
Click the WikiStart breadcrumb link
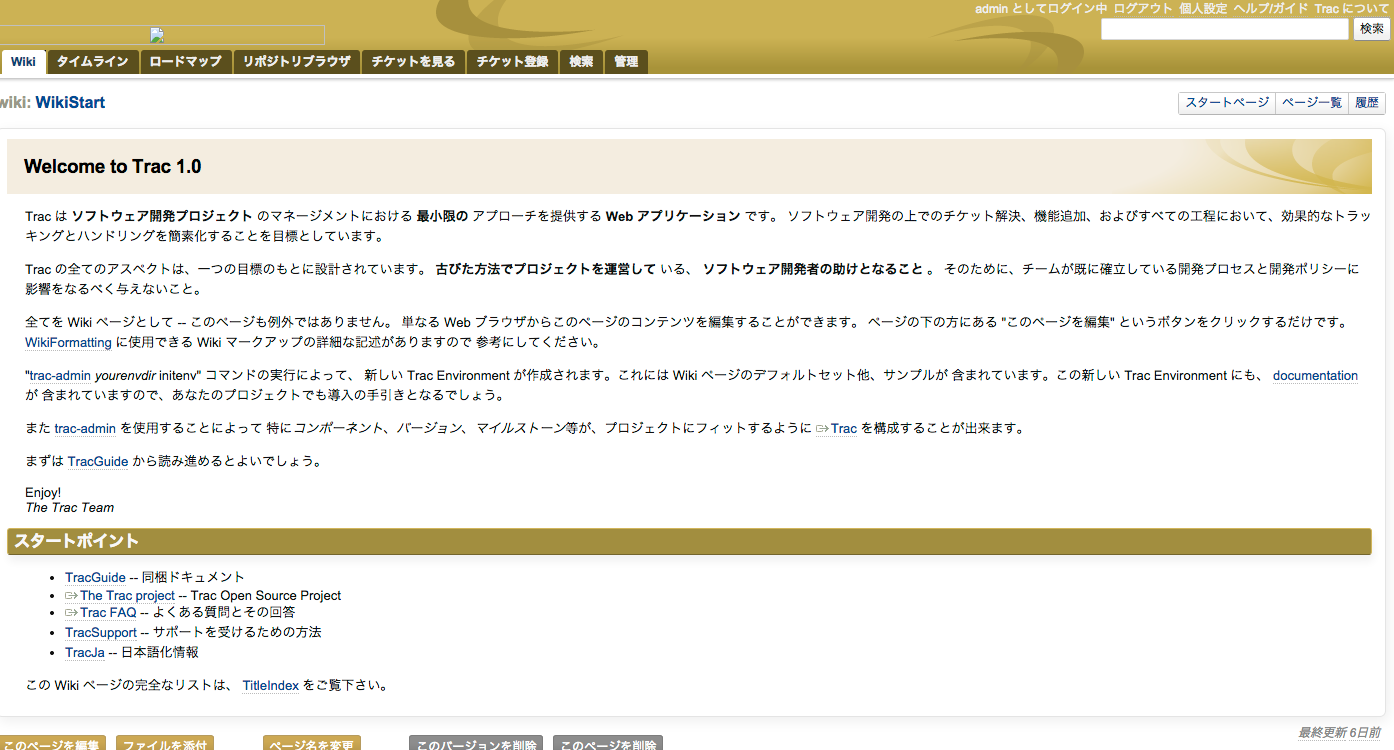pos(70,103)
